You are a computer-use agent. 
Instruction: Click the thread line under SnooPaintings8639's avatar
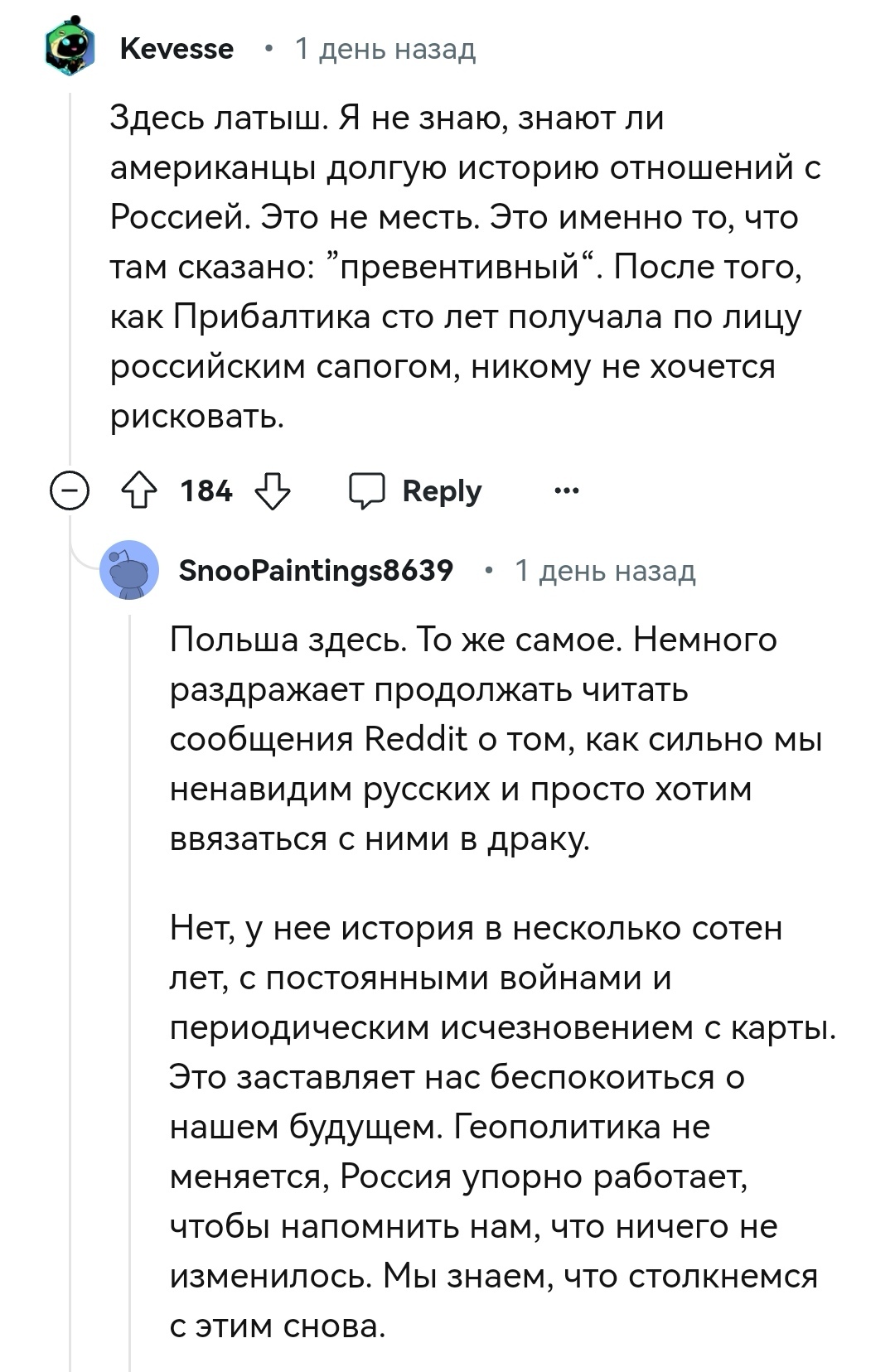[130, 994]
